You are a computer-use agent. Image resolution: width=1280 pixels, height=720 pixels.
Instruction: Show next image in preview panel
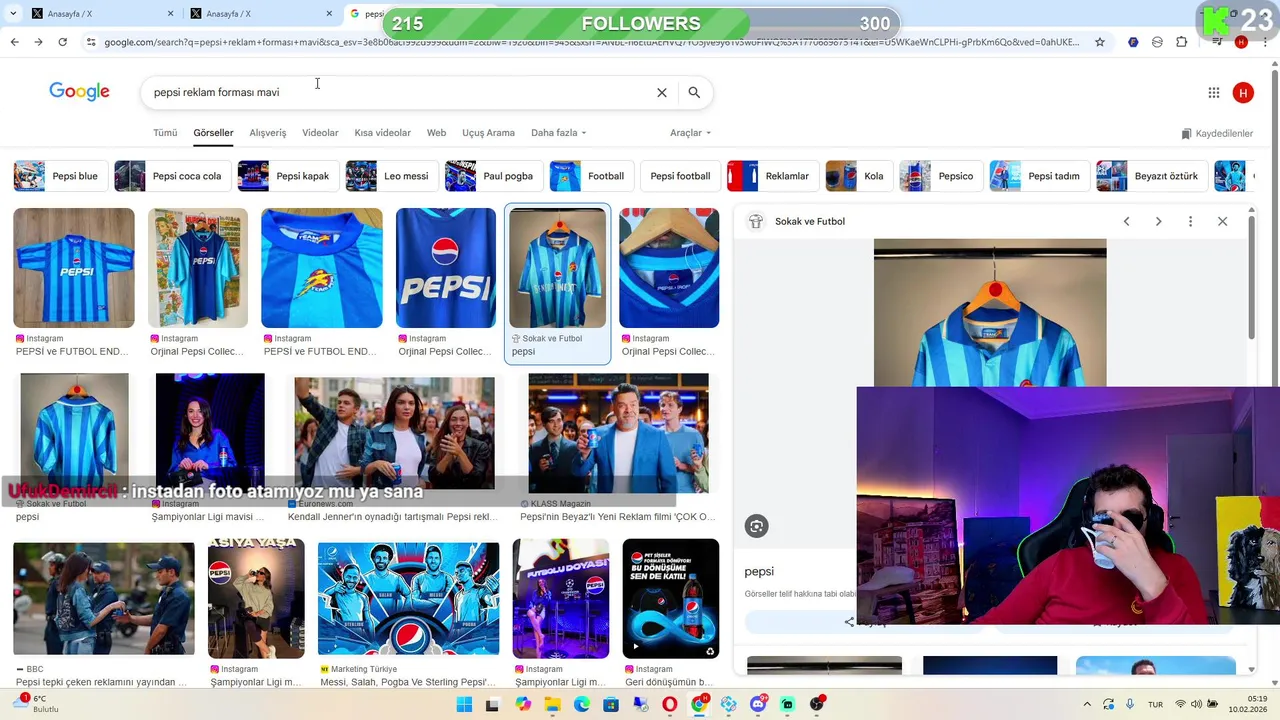(1158, 221)
